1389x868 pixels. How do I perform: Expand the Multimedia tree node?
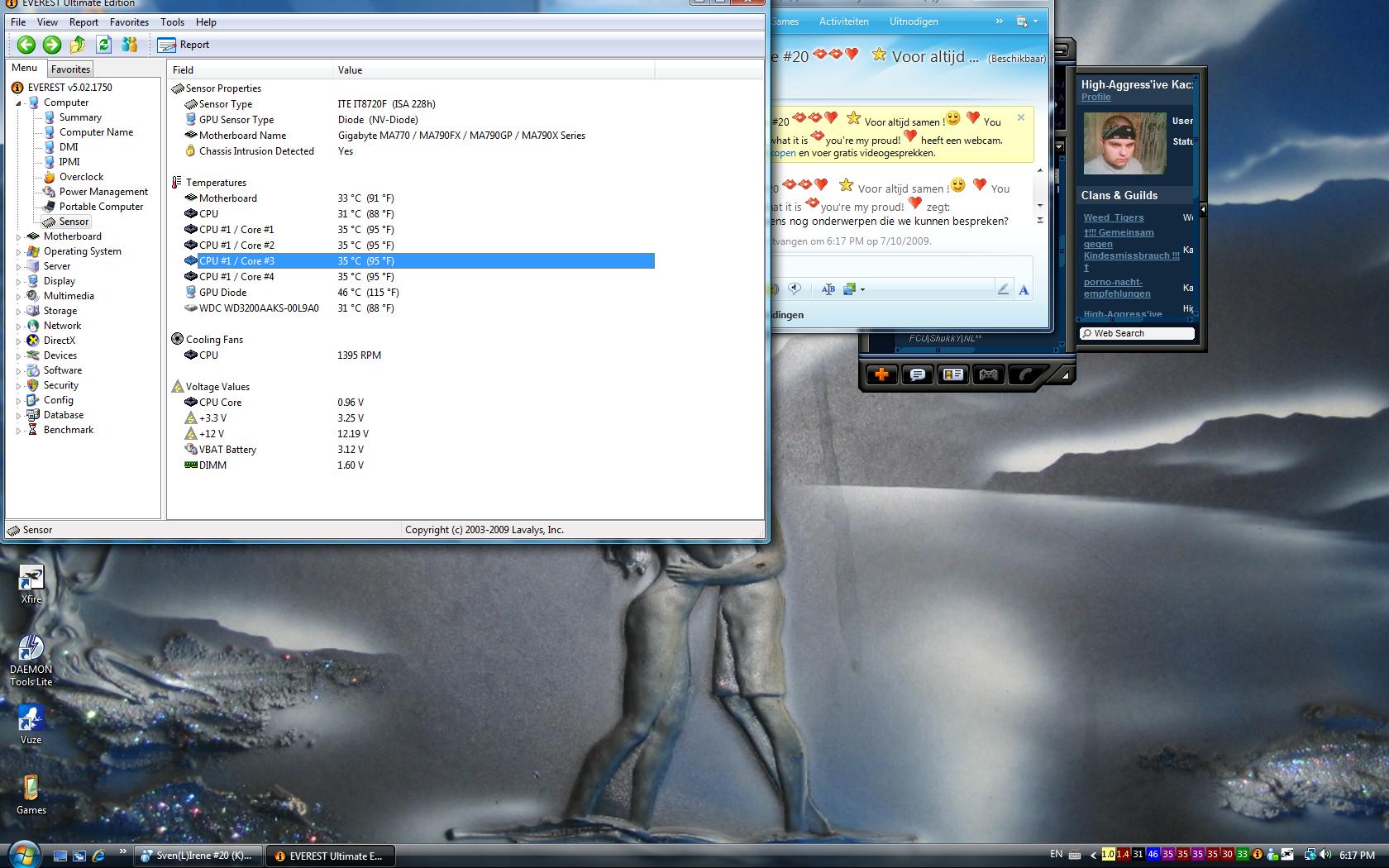point(19,297)
